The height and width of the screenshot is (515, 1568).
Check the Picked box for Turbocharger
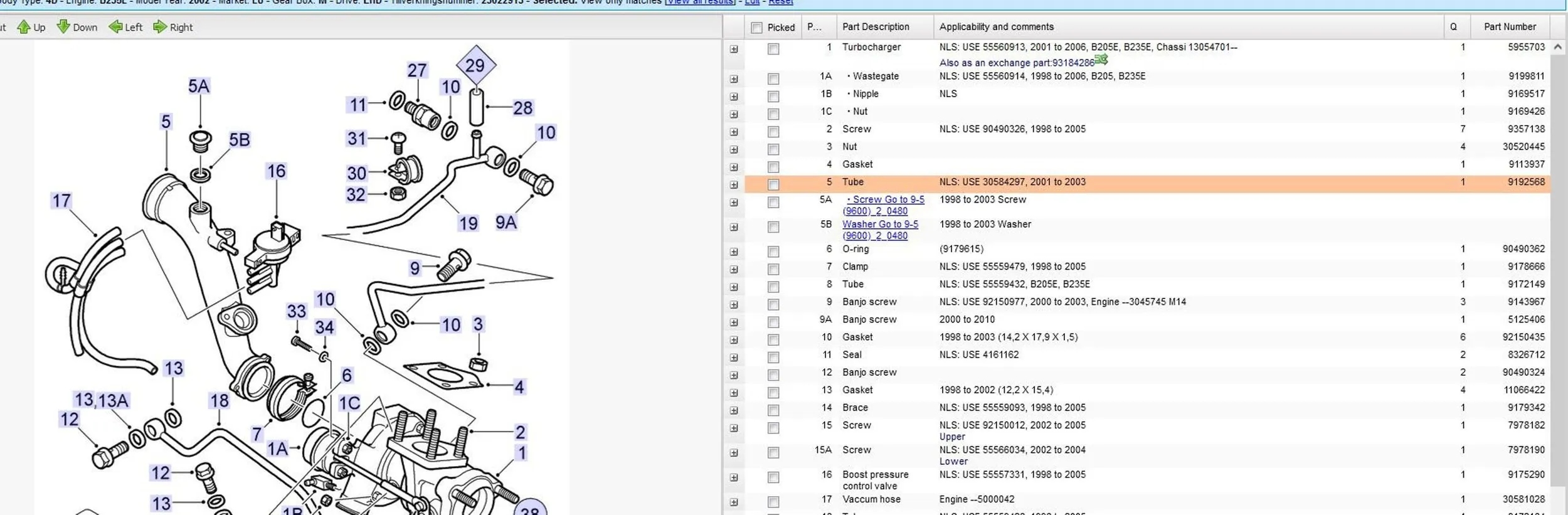773,49
